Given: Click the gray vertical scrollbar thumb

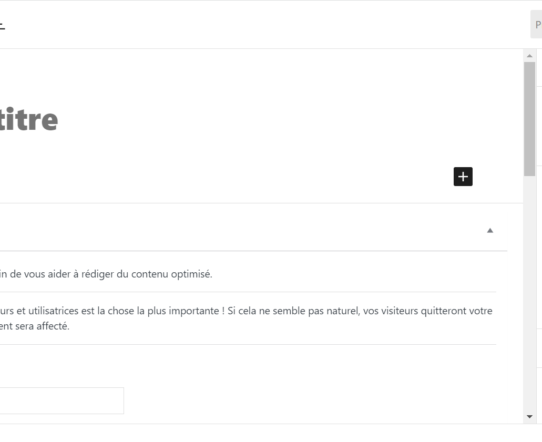Looking at the screenshot, I should click(x=529, y=119).
